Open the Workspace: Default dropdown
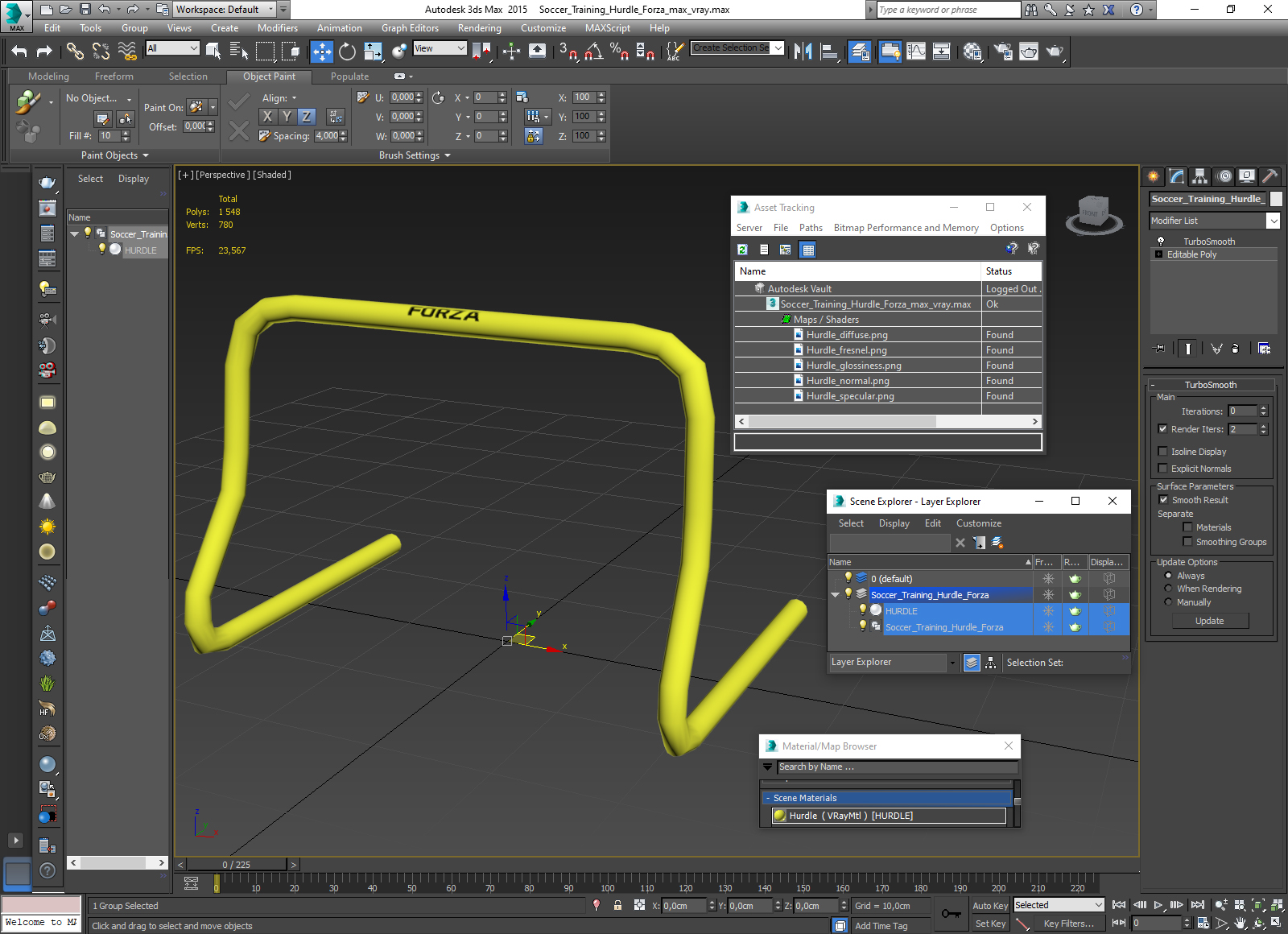 pos(225,10)
